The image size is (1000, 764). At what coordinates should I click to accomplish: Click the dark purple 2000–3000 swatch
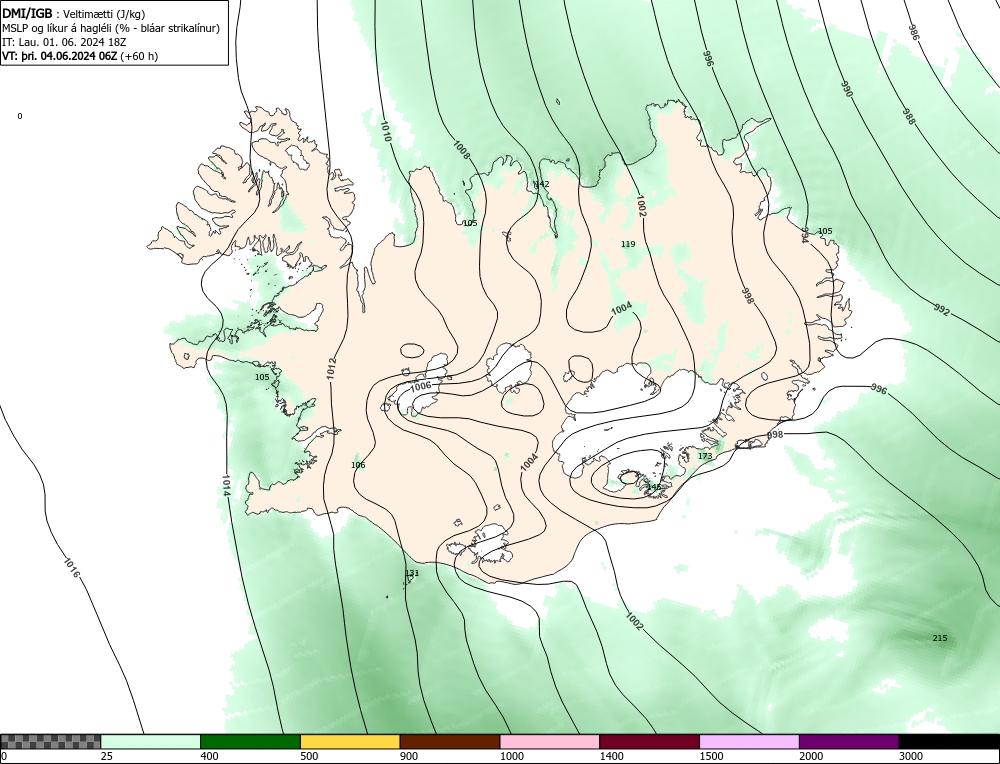[849, 742]
